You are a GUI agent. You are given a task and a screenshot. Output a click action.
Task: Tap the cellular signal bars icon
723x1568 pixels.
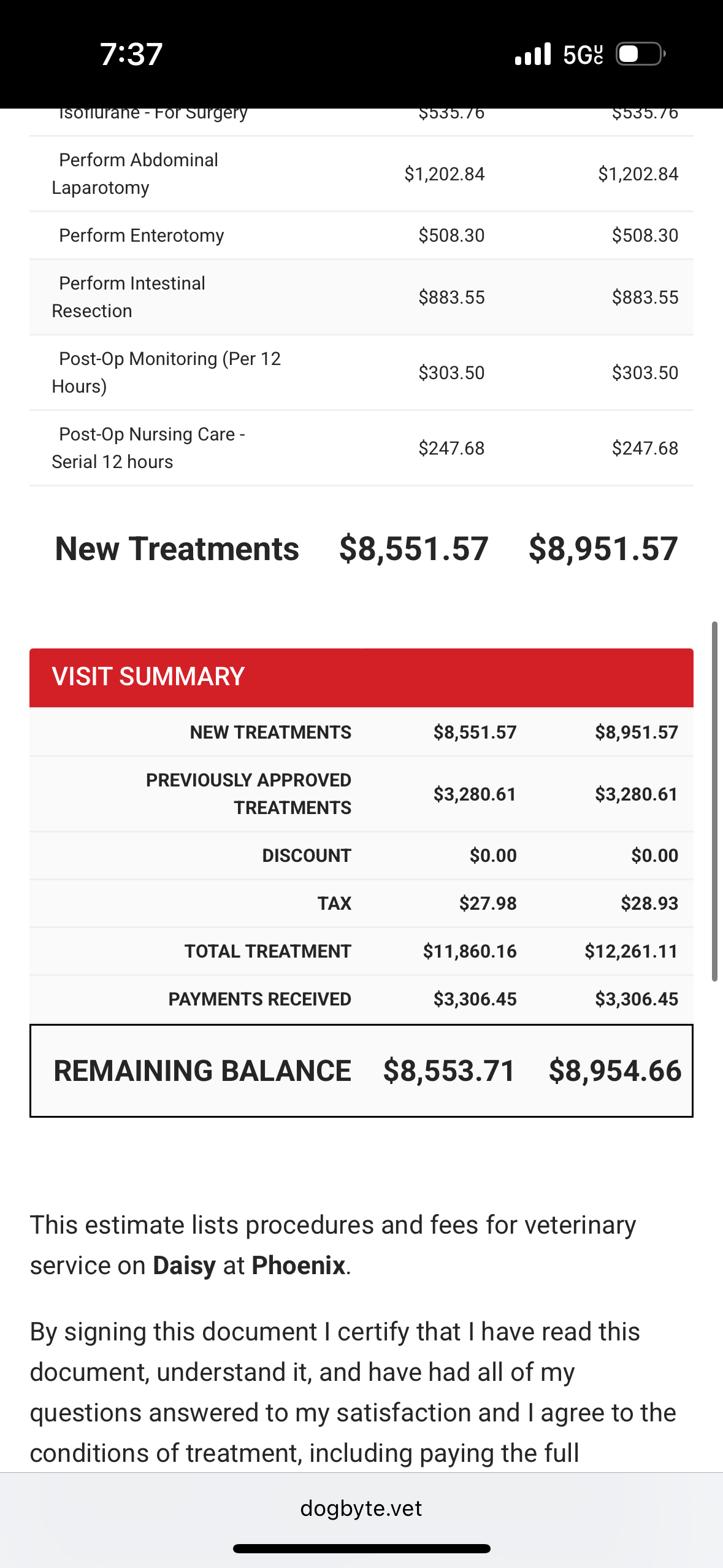point(533,54)
